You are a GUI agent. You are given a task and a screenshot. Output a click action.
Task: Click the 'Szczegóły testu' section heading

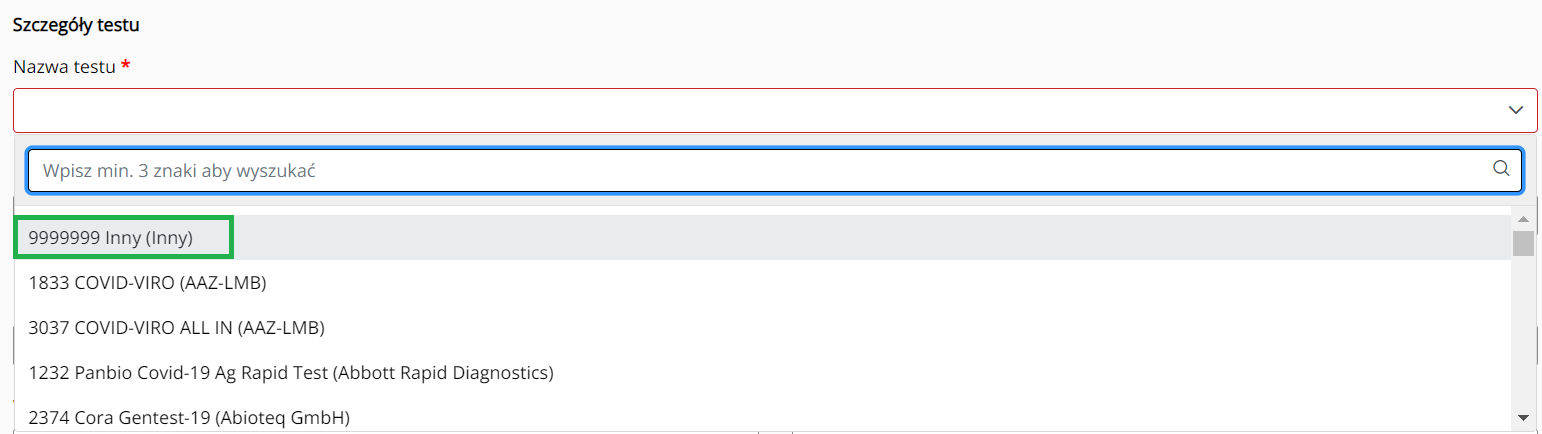(76, 25)
